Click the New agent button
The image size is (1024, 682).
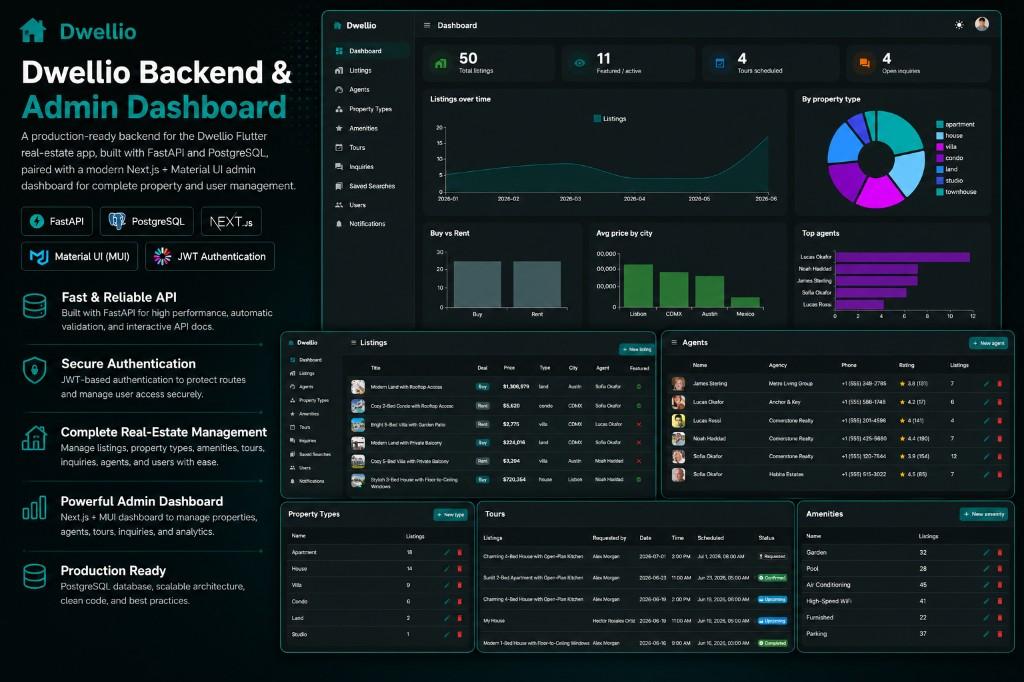[988, 343]
